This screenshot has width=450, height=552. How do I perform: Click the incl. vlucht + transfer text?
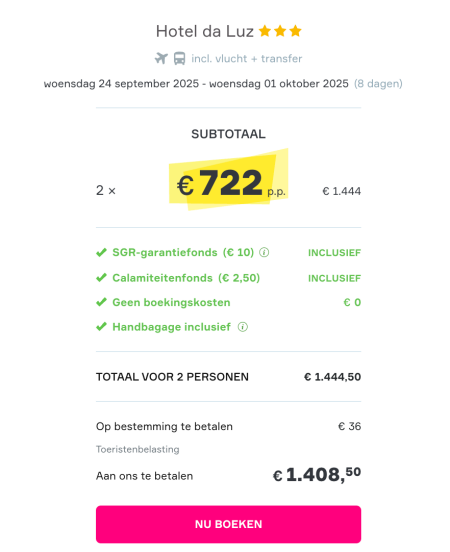pyautogui.click(x=246, y=58)
